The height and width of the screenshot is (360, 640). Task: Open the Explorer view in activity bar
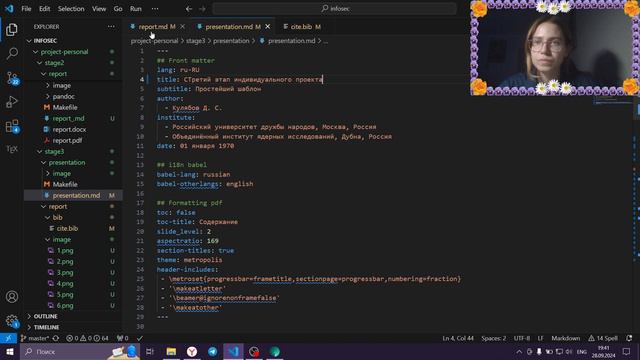click(x=12, y=29)
